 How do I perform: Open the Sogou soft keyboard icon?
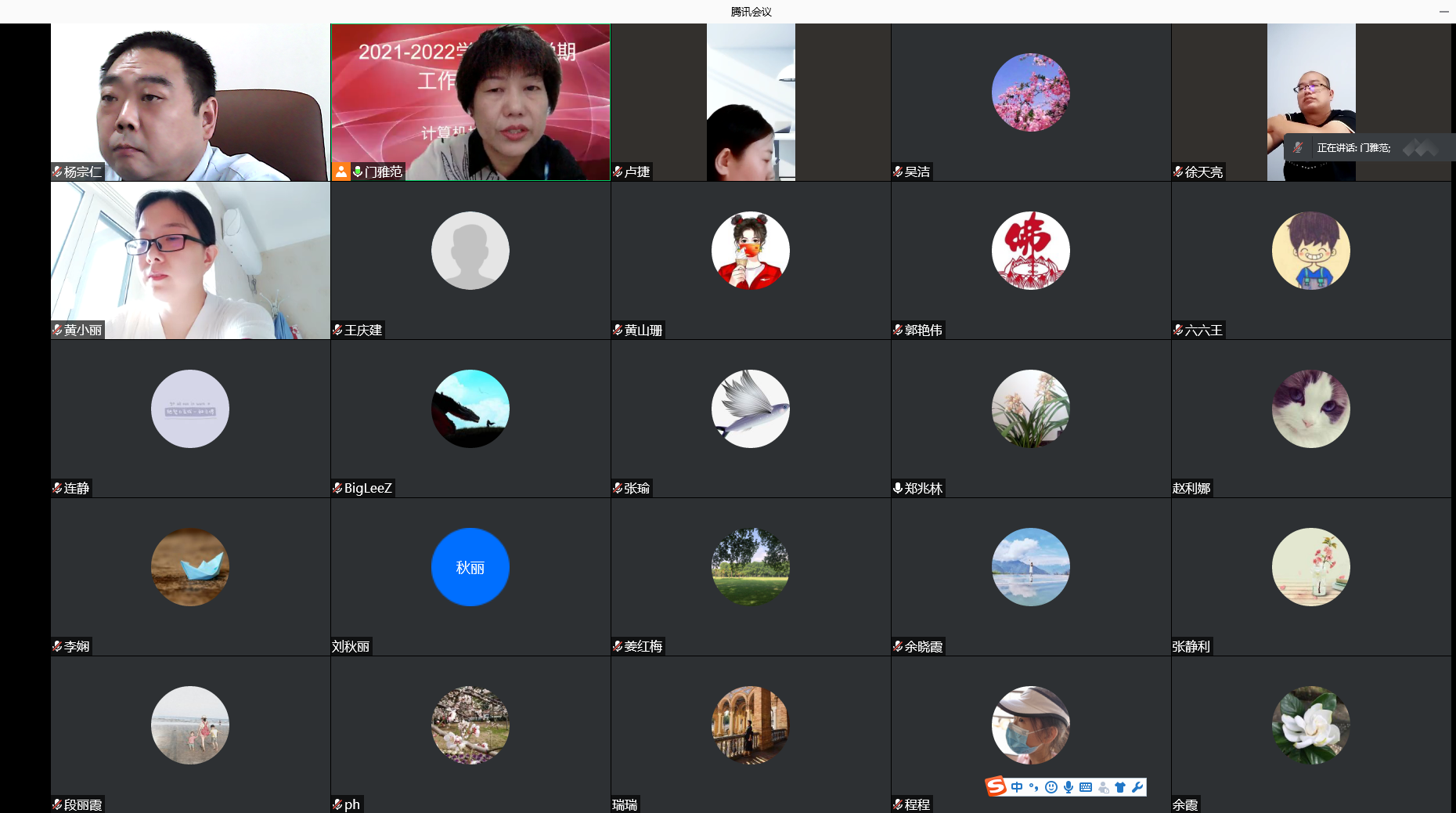1086,787
